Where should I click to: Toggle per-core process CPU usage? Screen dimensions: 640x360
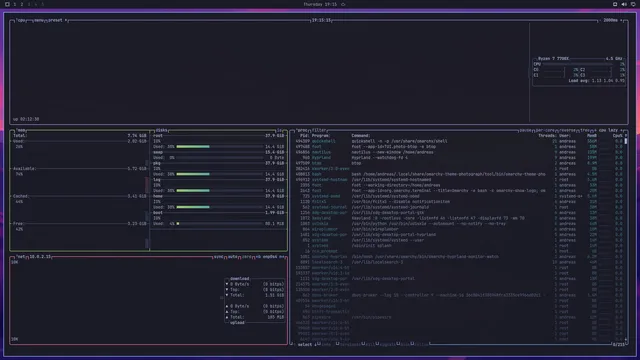point(545,131)
